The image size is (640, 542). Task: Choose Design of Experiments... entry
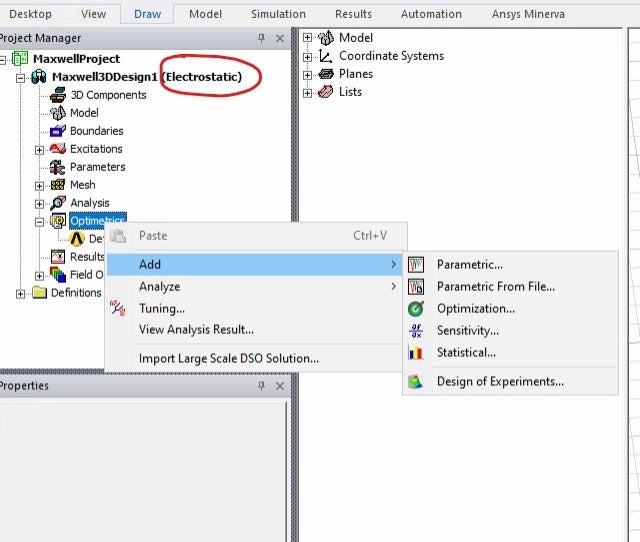[510, 382]
